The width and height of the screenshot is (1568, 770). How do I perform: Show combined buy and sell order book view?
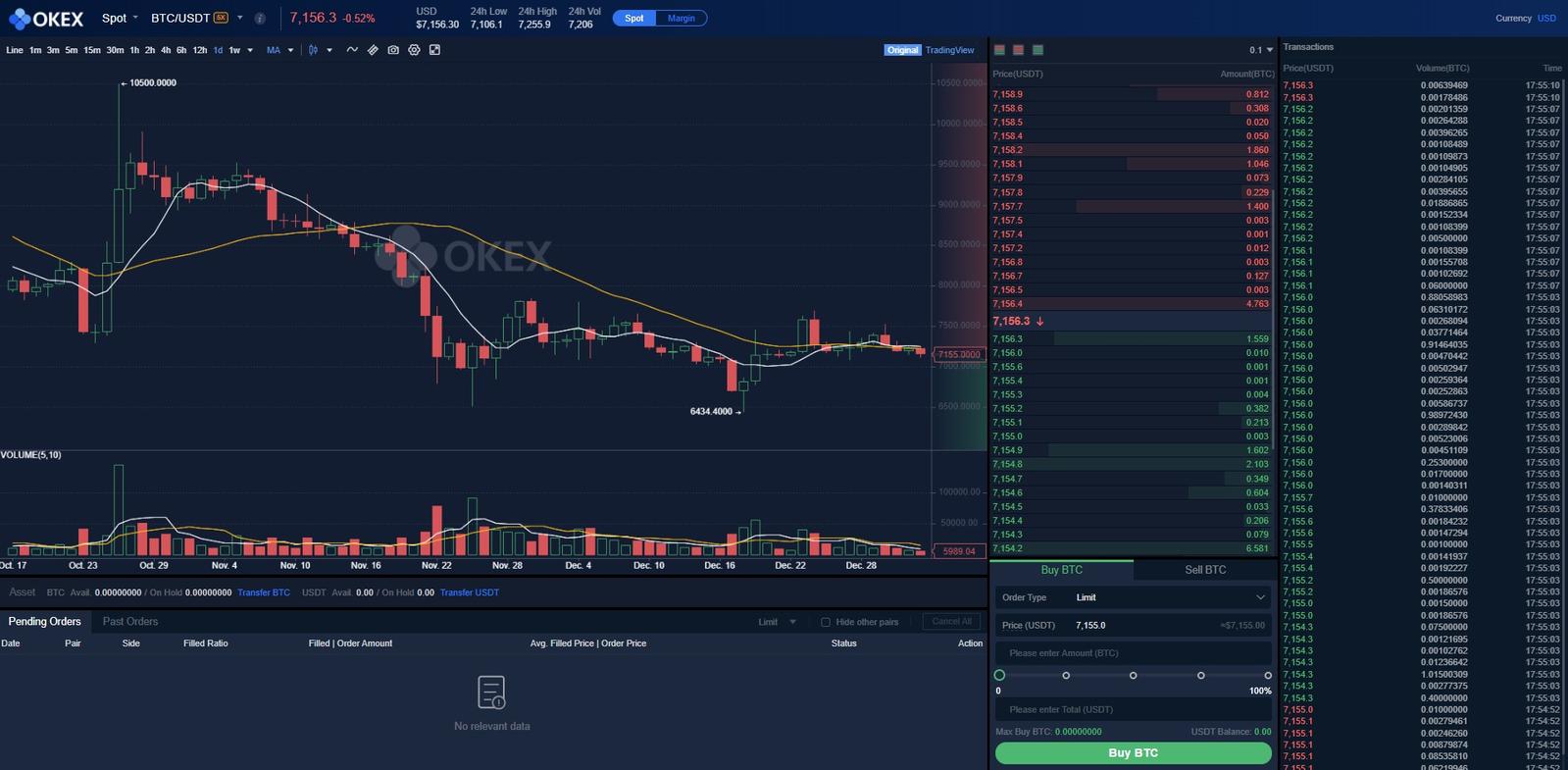tap(999, 50)
